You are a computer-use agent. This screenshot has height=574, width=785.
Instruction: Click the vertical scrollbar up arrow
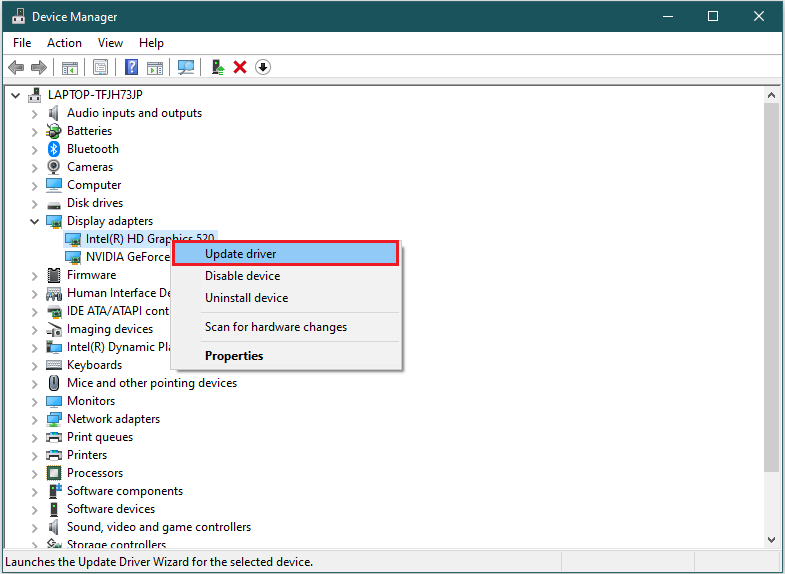pos(771,95)
